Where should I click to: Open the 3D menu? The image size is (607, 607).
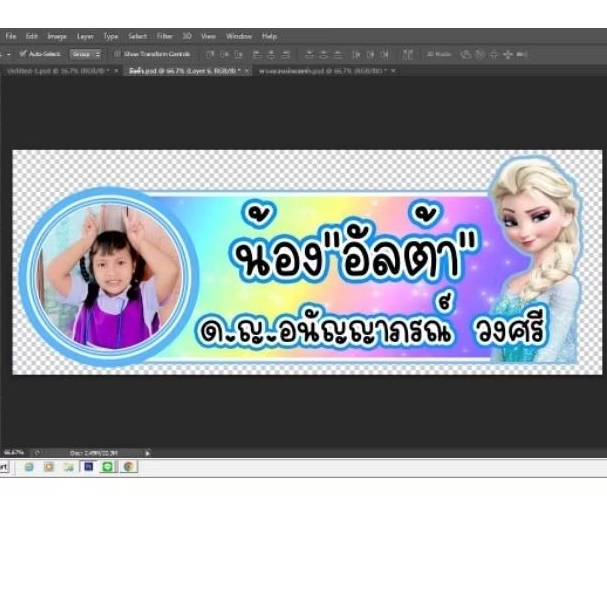pyautogui.click(x=187, y=36)
